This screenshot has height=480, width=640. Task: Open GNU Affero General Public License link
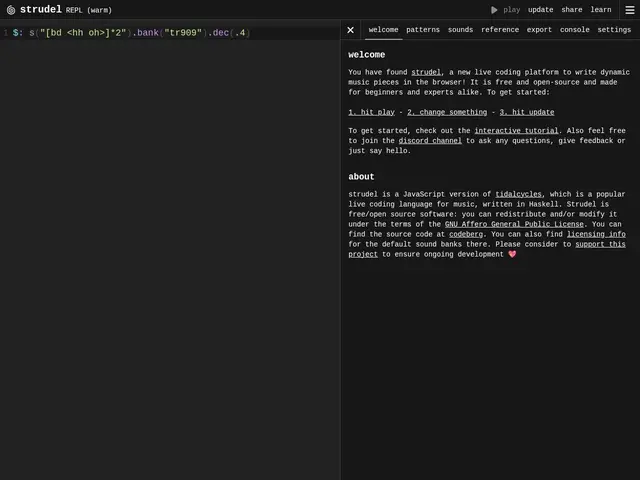coord(514,224)
